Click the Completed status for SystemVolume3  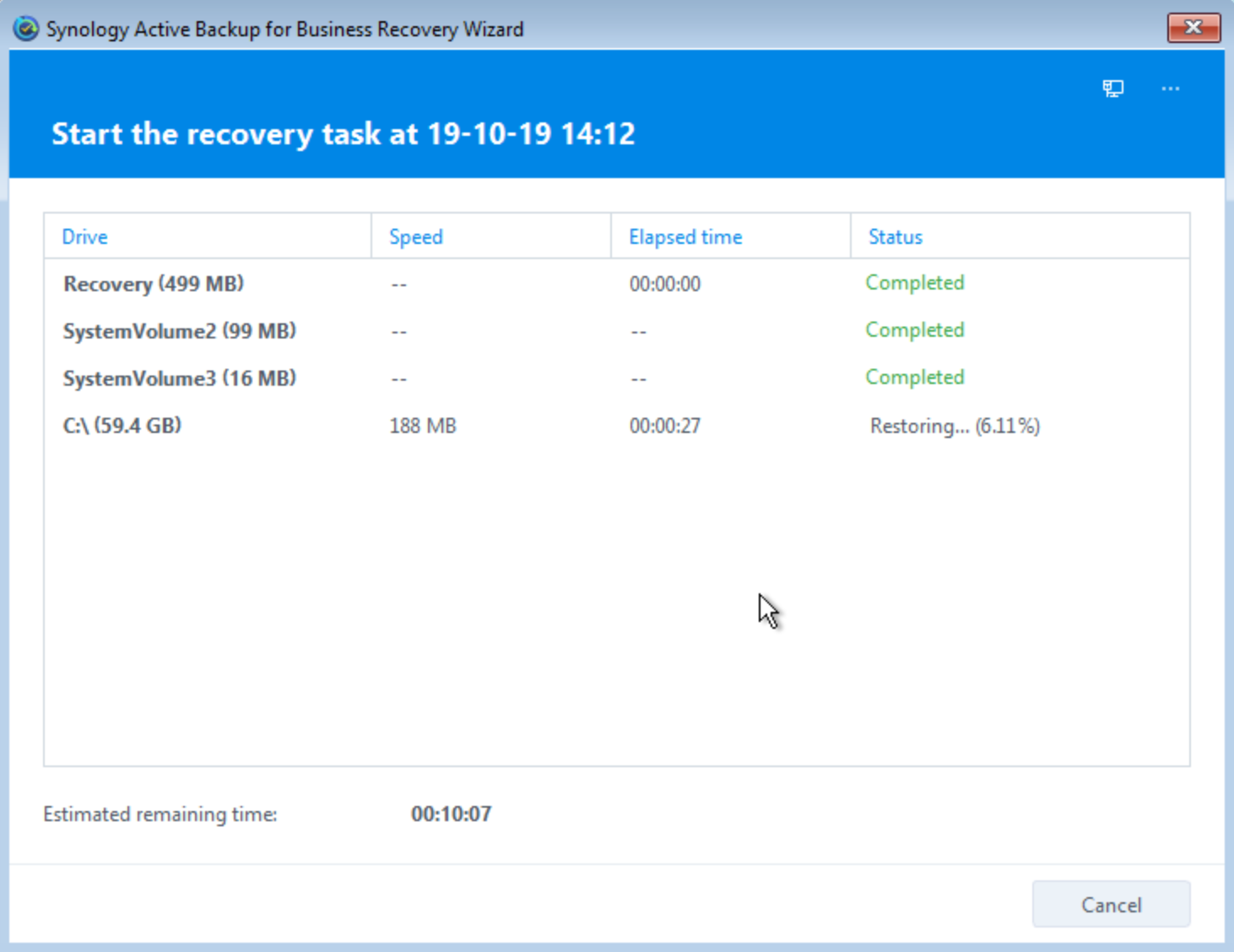(915, 377)
